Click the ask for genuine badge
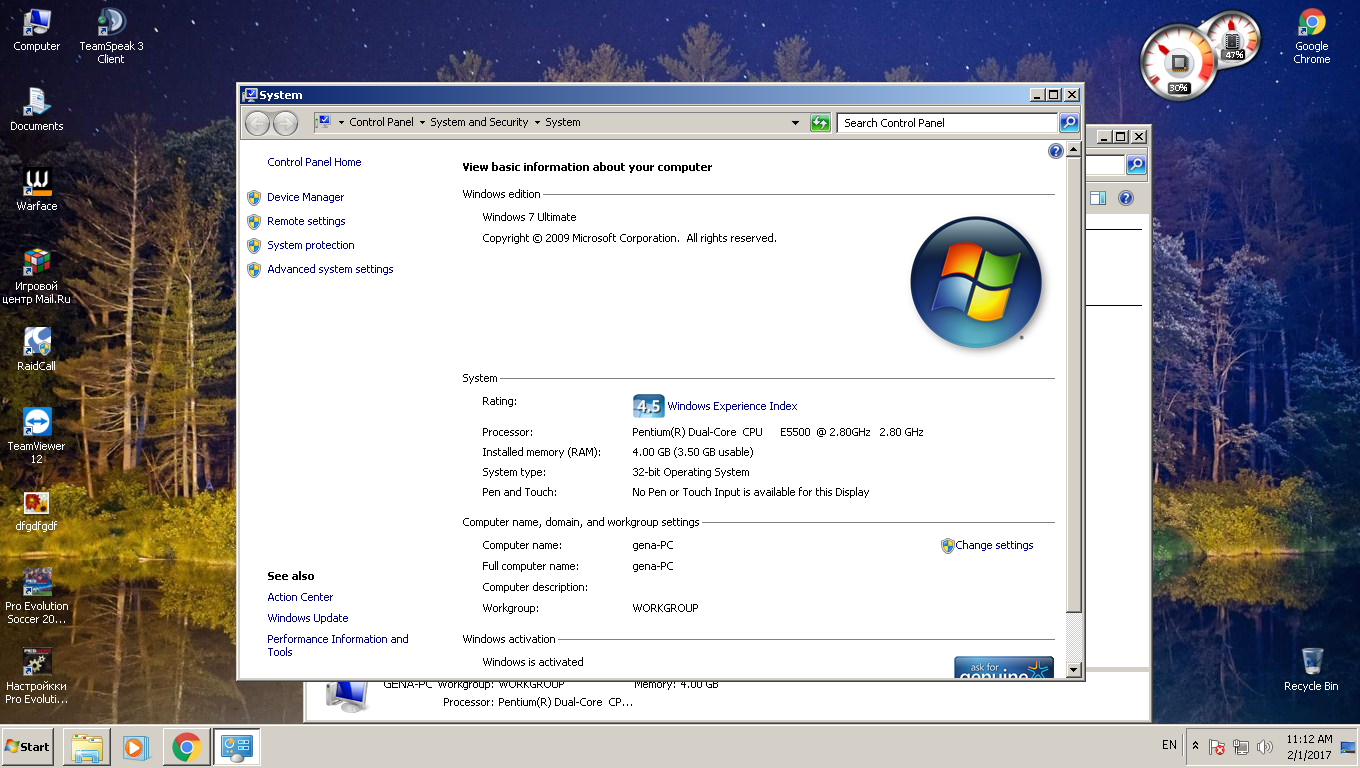The image size is (1360, 768). (x=1003, y=668)
